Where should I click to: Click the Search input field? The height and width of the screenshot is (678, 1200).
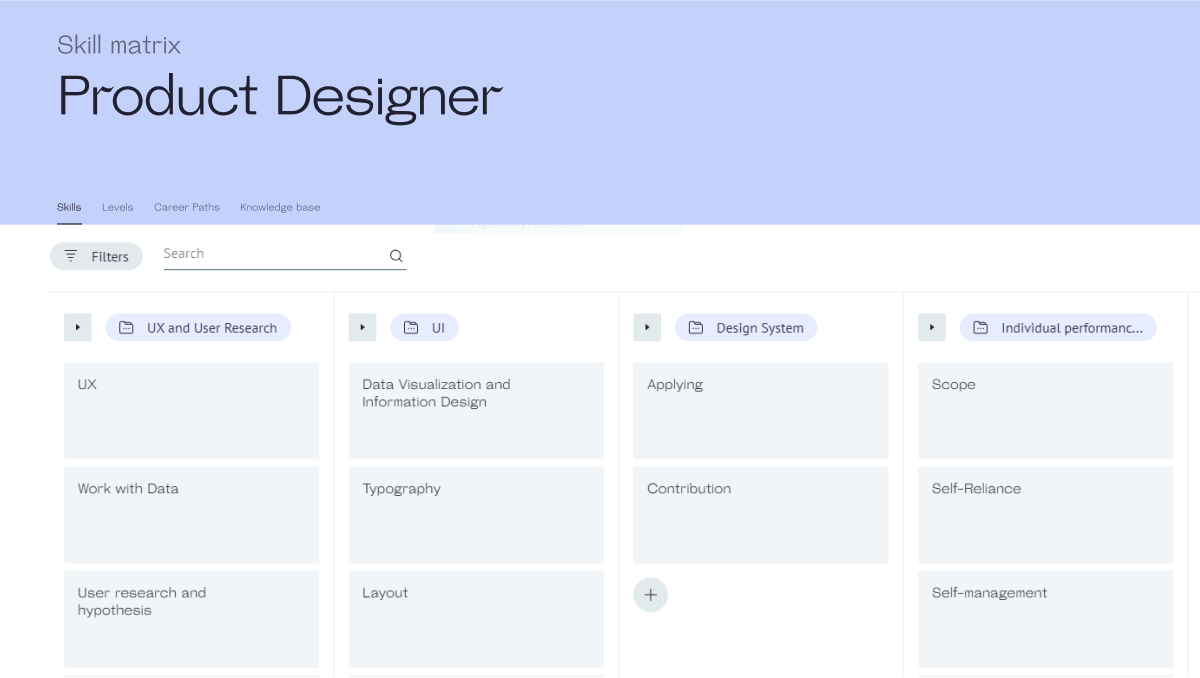tap(285, 255)
